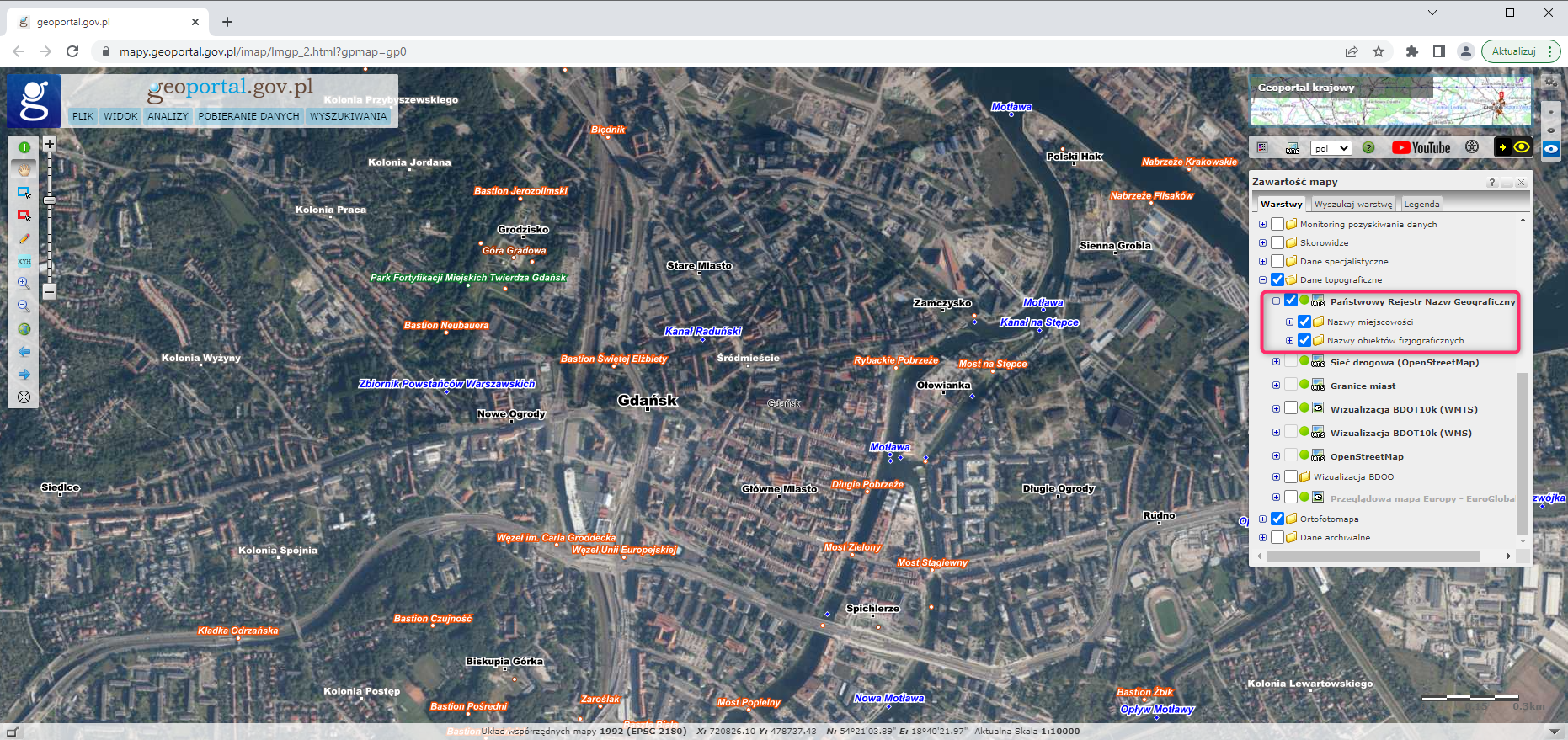Viewport: 1568px width, 740px height.
Task: Click the WMS add service icon
Action: tap(1293, 148)
